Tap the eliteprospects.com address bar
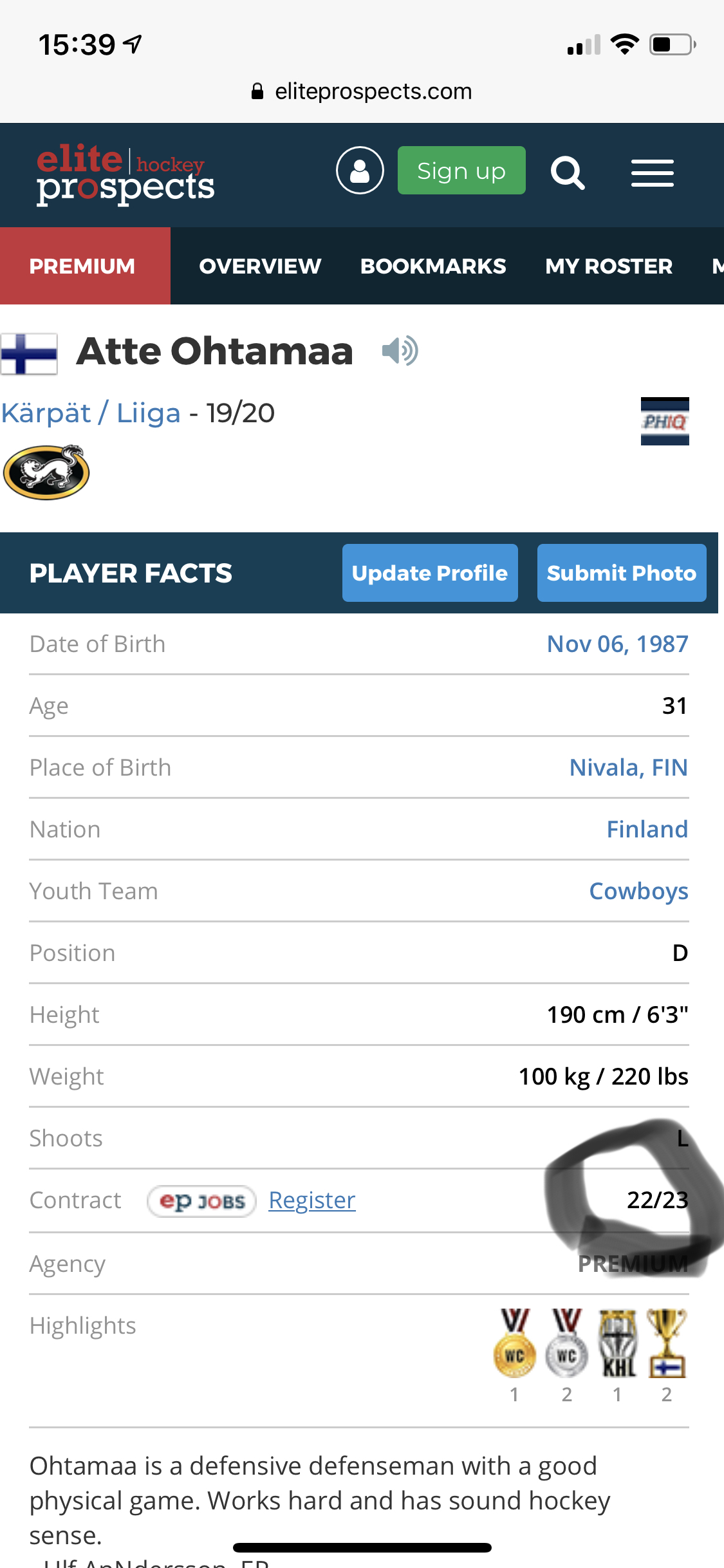The height and width of the screenshot is (1568, 724). tap(362, 91)
